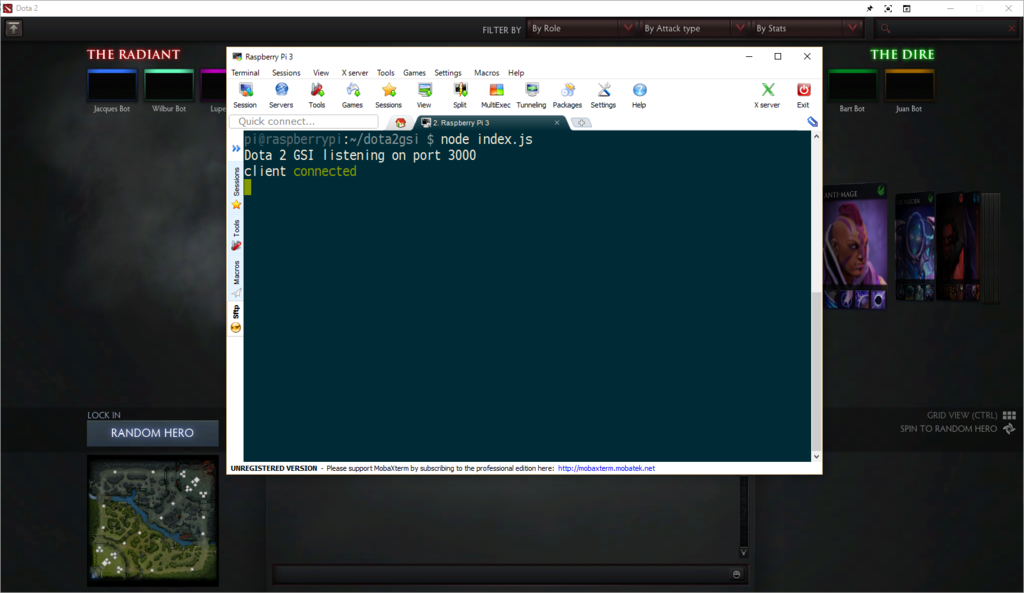The height and width of the screenshot is (593, 1024).
Task: Click the Quick connect input field
Action: coord(303,122)
